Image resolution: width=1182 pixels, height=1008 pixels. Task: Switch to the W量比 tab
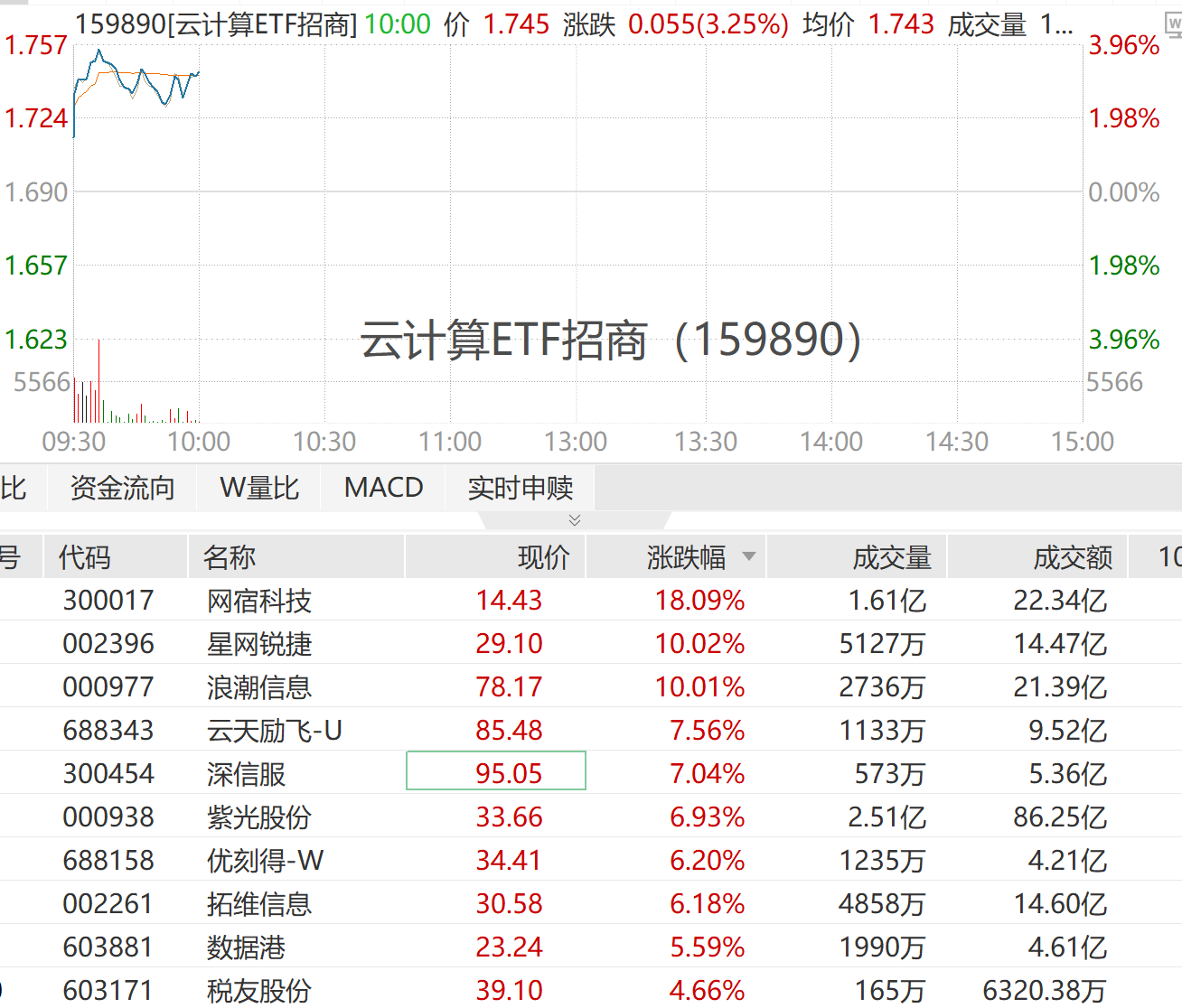click(259, 488)
